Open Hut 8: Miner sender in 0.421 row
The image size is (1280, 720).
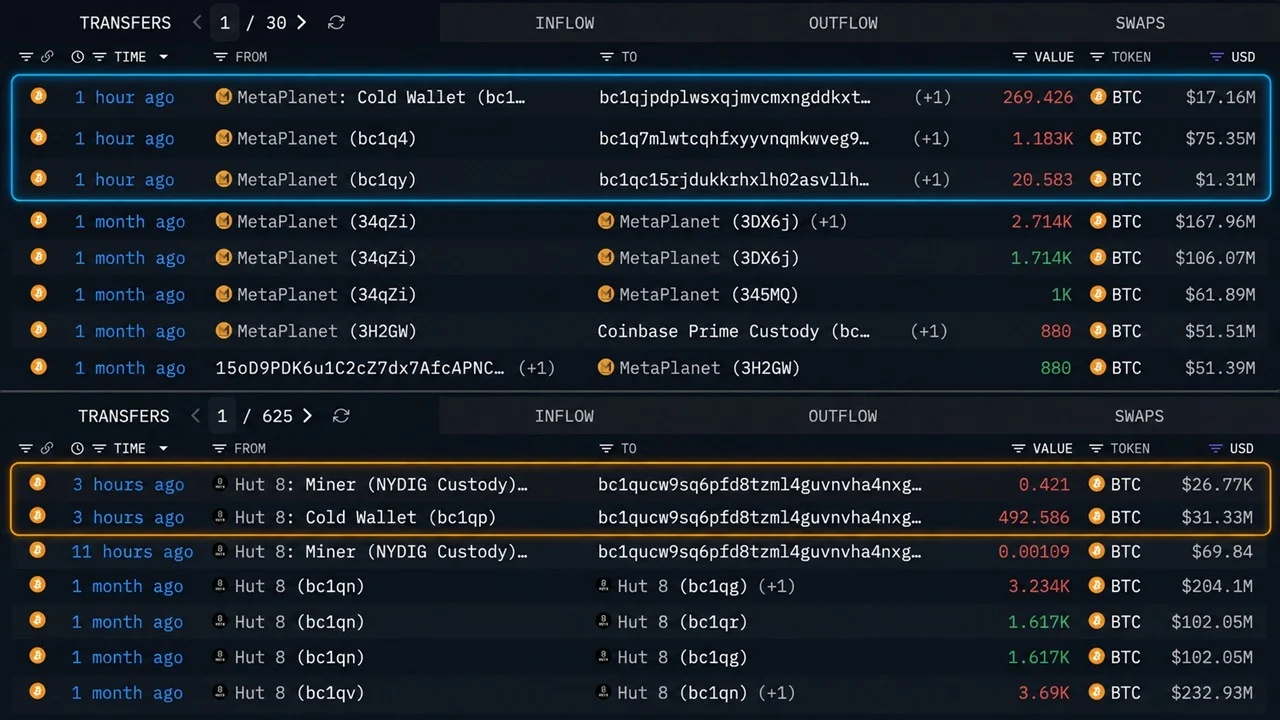[x=381, y=484]
